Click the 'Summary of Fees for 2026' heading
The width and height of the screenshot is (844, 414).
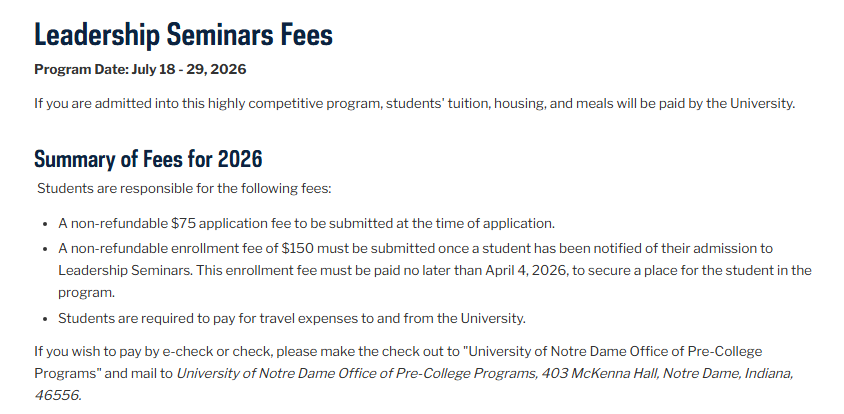148,159
